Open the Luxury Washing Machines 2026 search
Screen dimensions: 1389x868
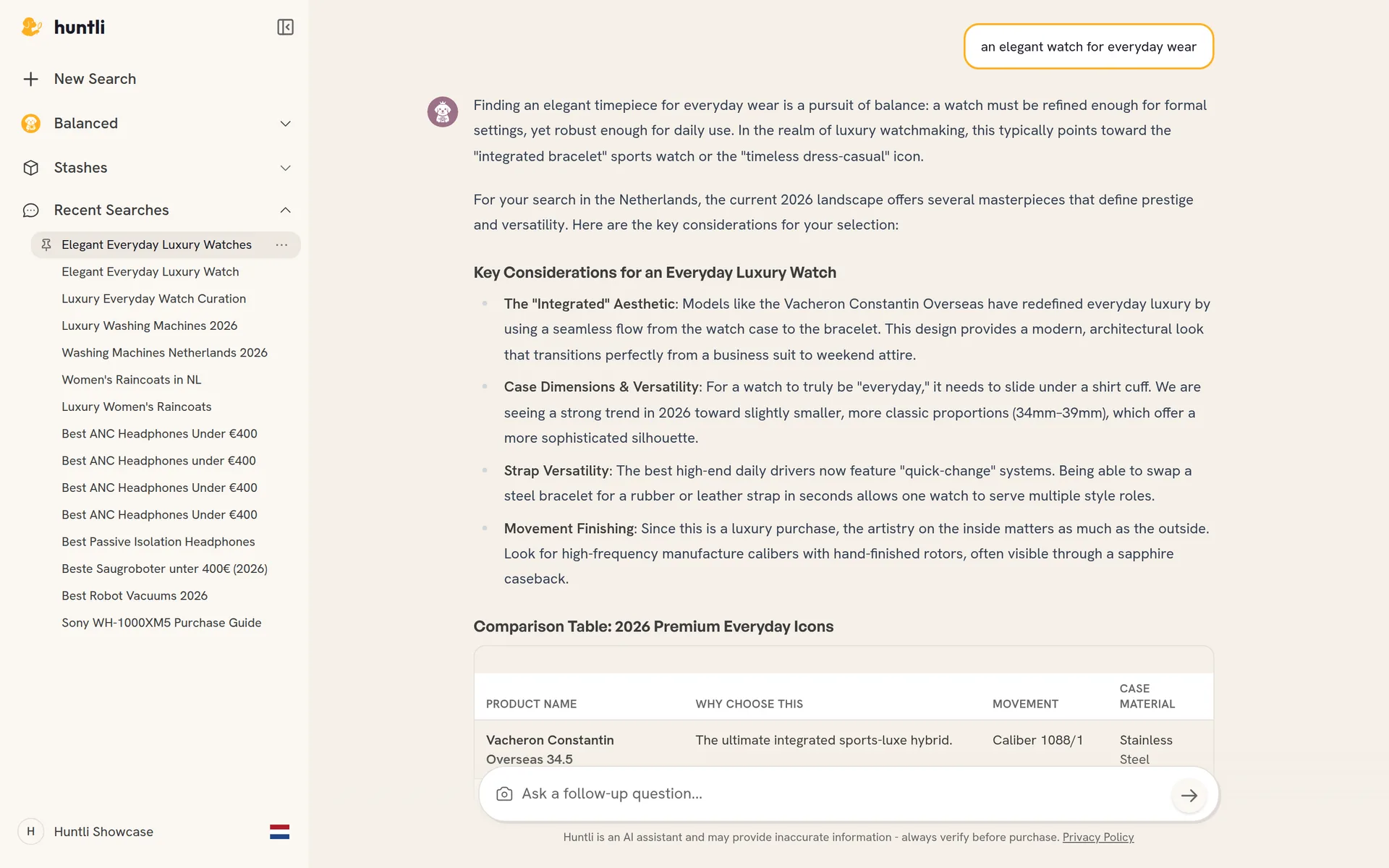pyautogui.click(x=149, y=325)
